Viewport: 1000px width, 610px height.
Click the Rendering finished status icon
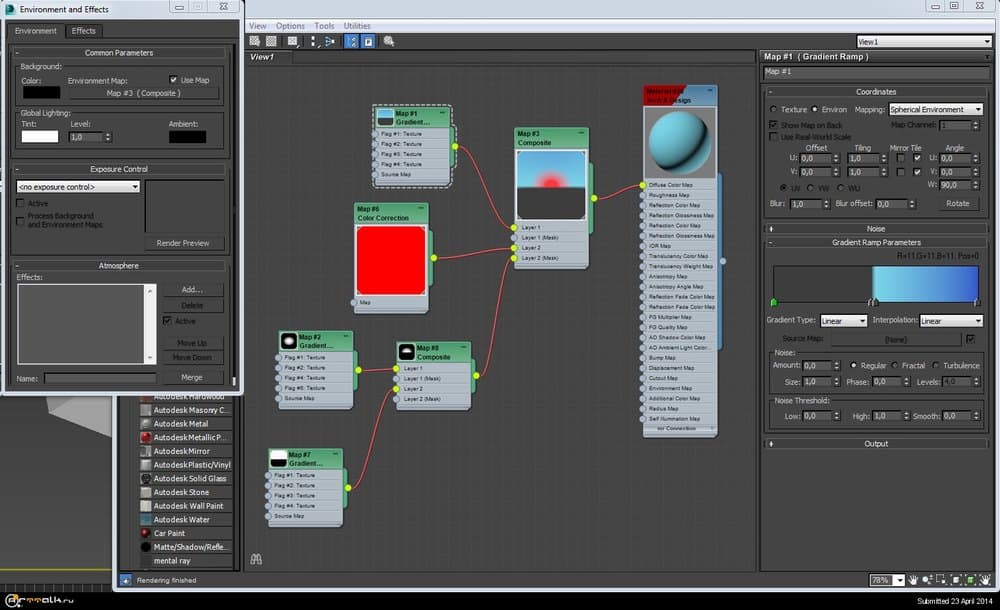pyautogui.click(x=125, y=579)
